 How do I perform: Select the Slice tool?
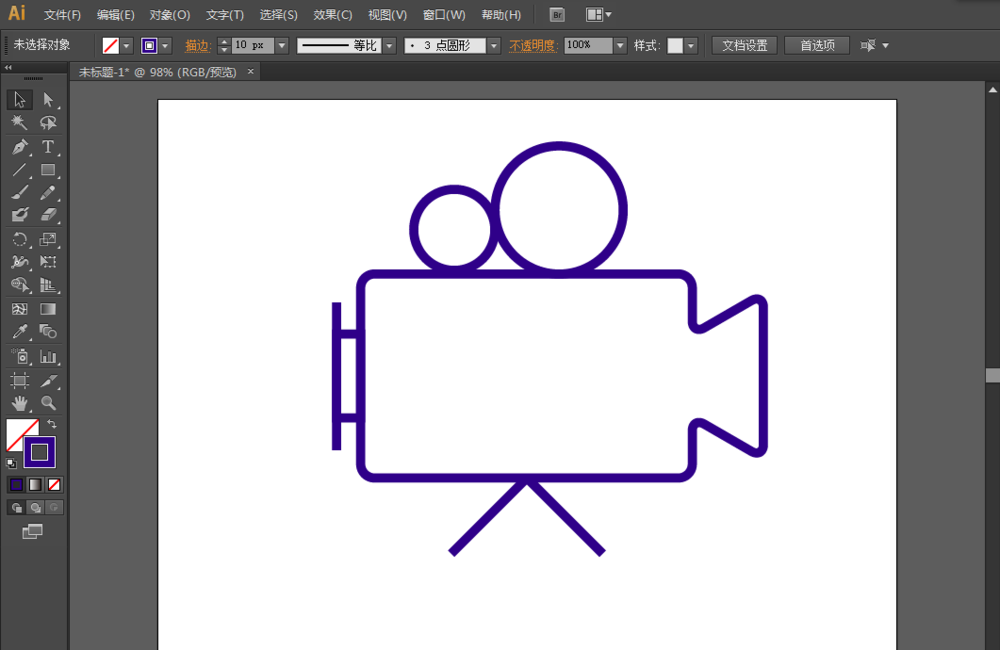[x=48, y=380]
